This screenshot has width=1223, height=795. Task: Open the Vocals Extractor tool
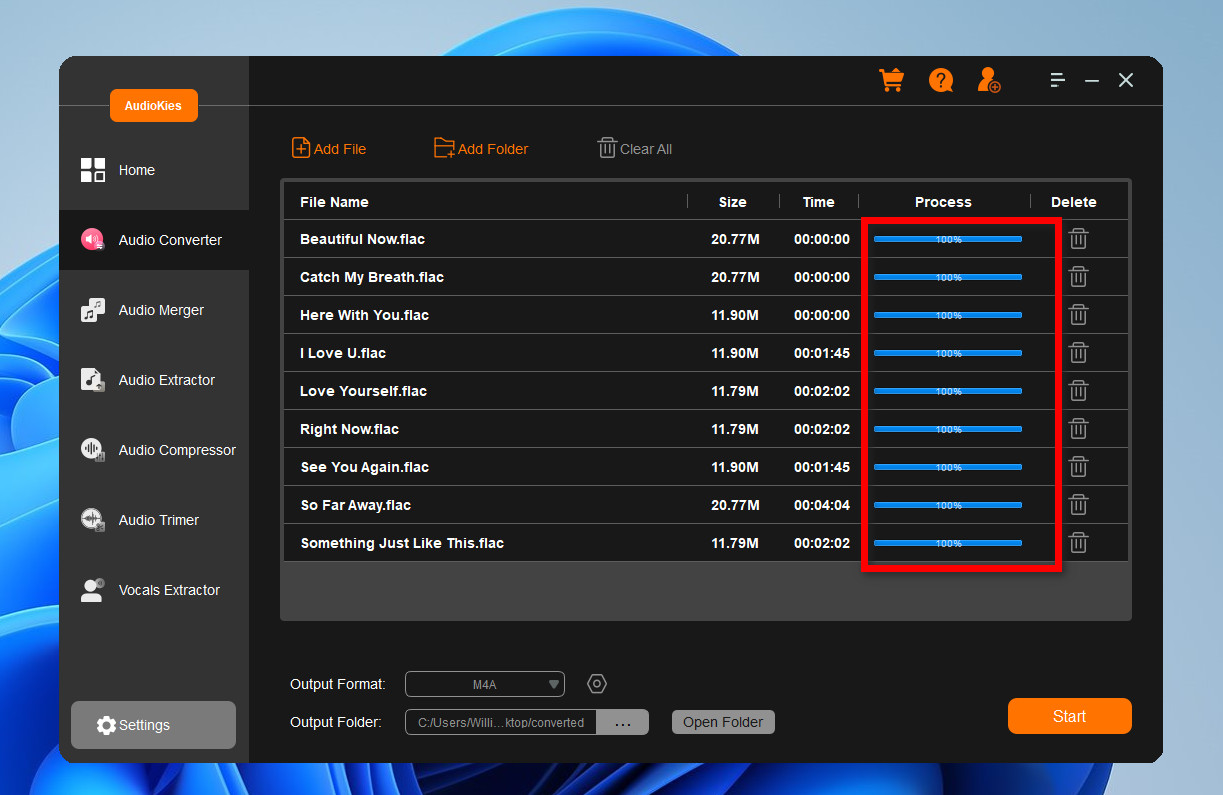coord(154,590)
